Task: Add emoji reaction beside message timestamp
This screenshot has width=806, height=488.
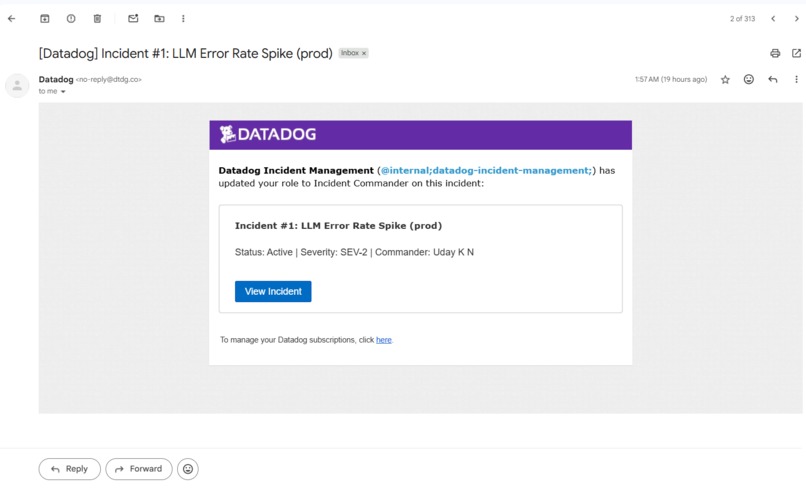Action: point(749,79)
